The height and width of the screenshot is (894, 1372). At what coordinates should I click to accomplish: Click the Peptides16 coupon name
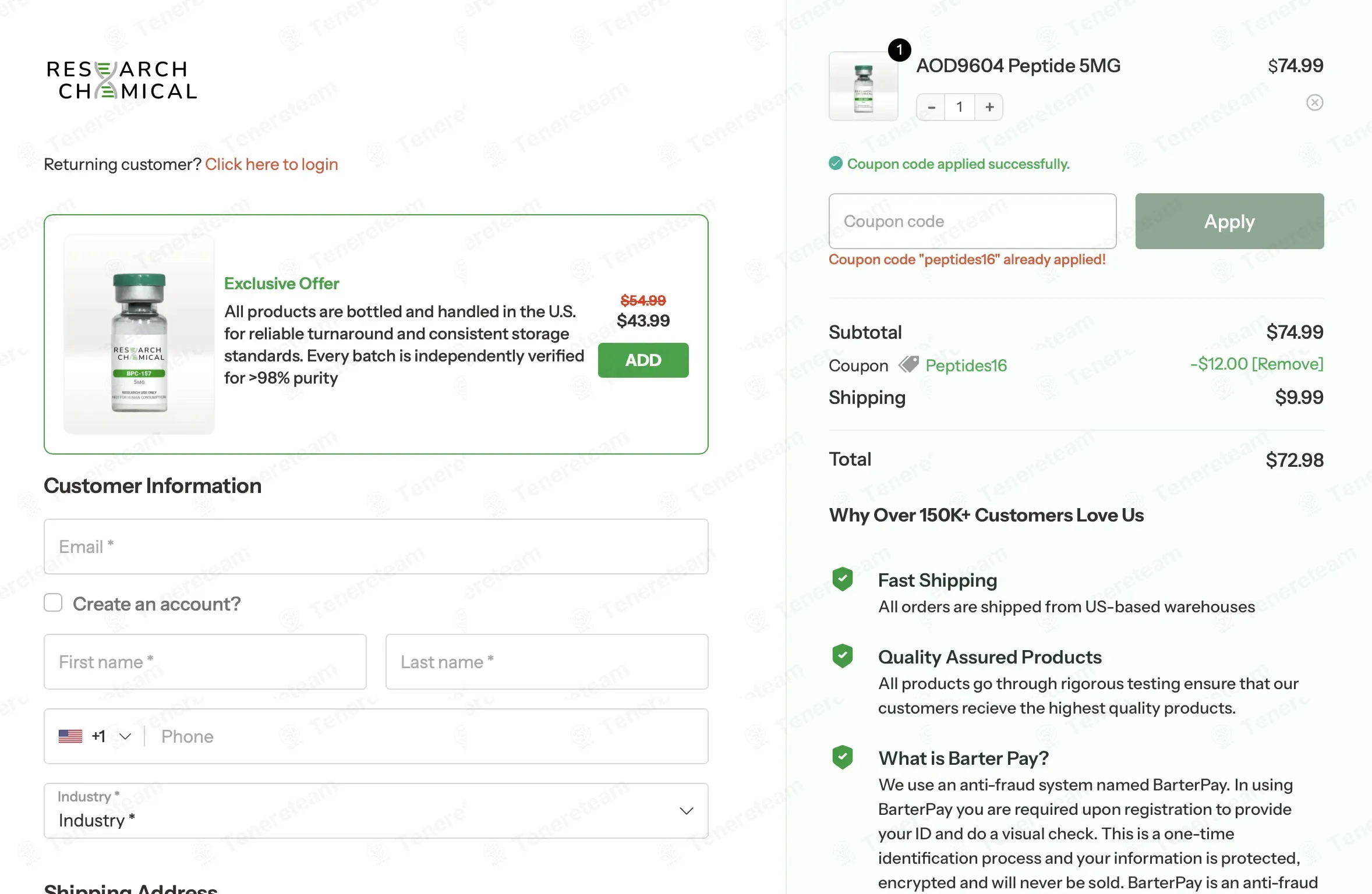click(x=966, y=366)
